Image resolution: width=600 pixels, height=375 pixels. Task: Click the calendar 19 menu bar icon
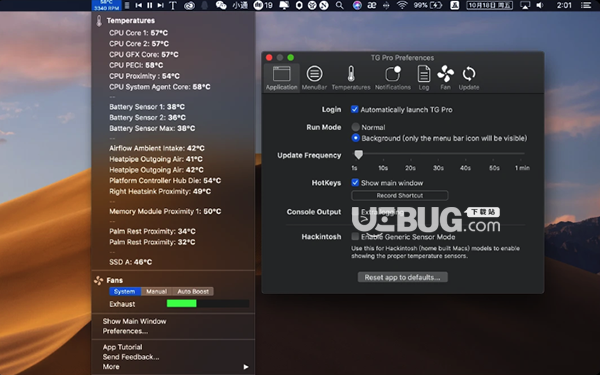[x=263, y=5]
